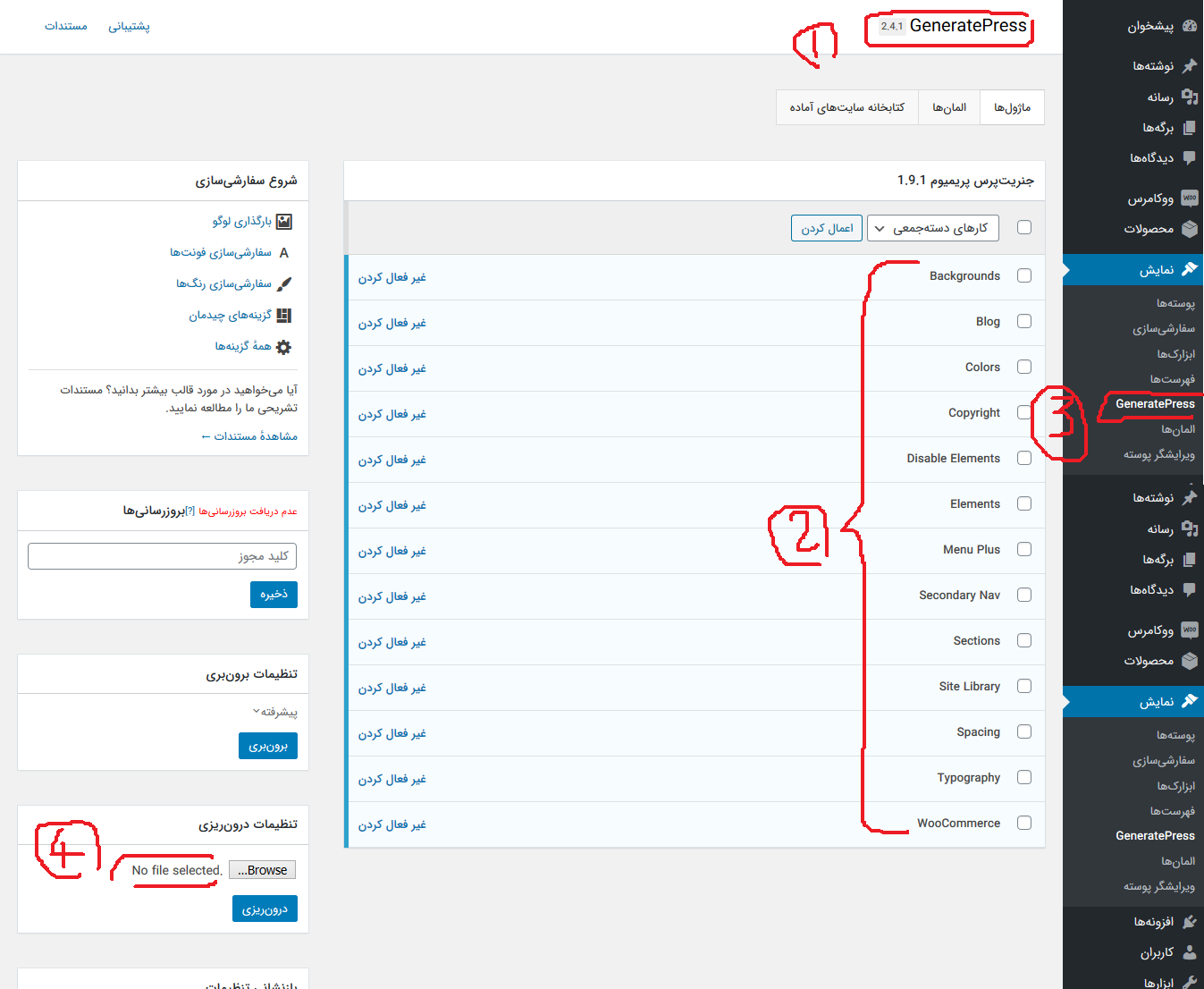The image size is (1204, 989).
Task: Expand the پیشرفته export options
Action: click(274, 712)
